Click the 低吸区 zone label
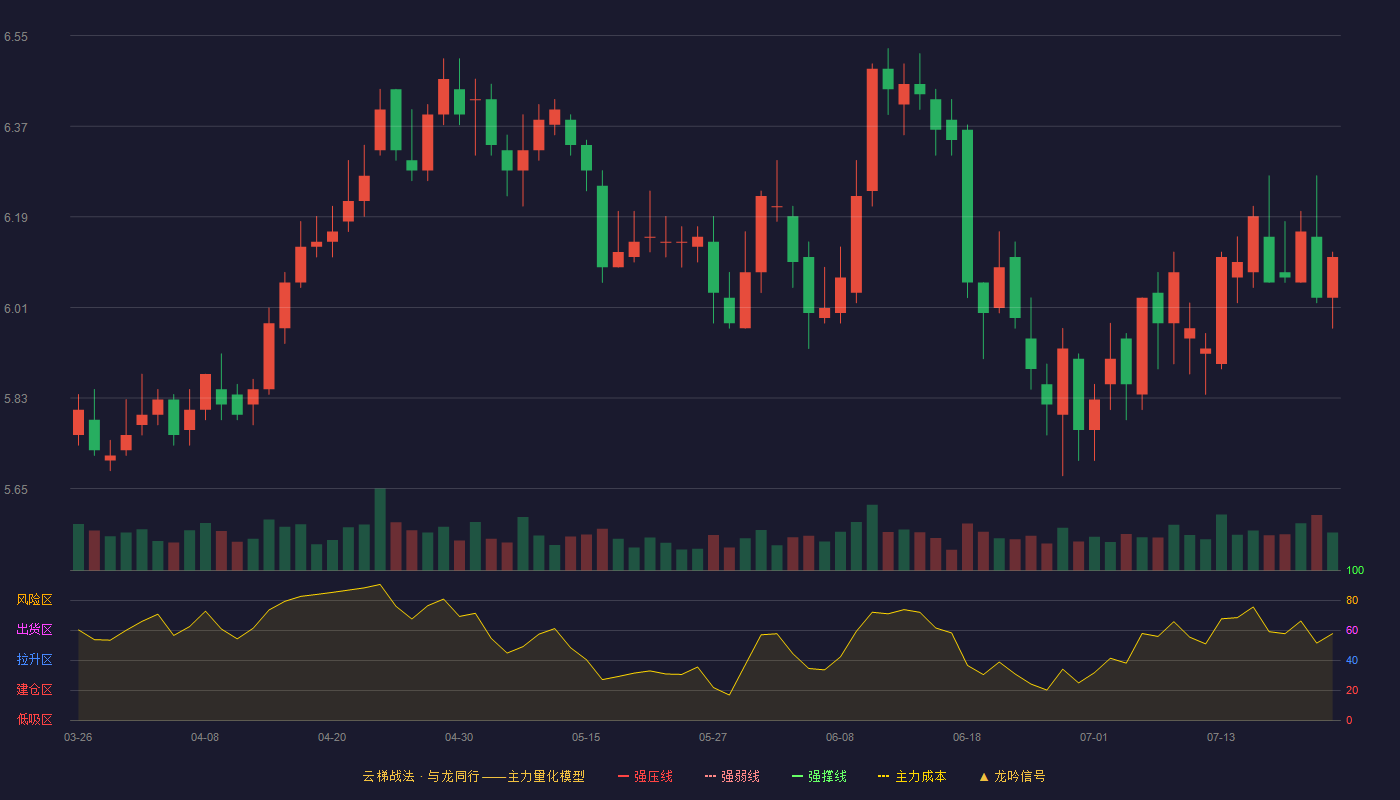The image size is (1400, 800). tap(35, 720)
